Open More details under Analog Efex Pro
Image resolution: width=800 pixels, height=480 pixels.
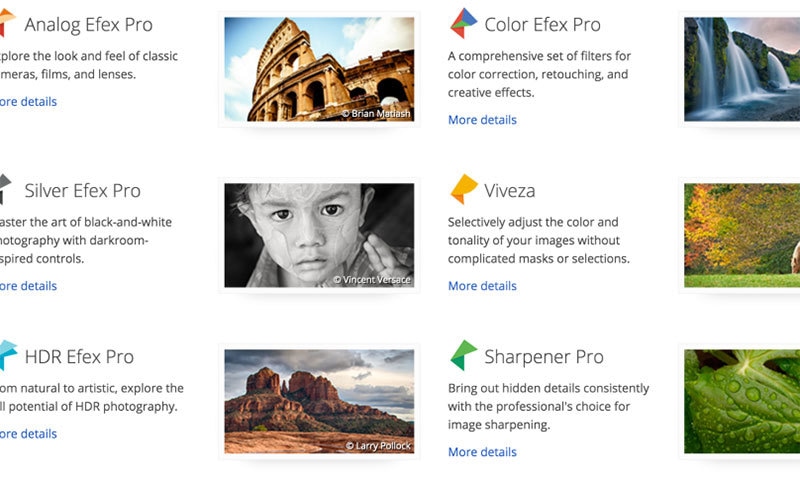[x=28, y=102]
